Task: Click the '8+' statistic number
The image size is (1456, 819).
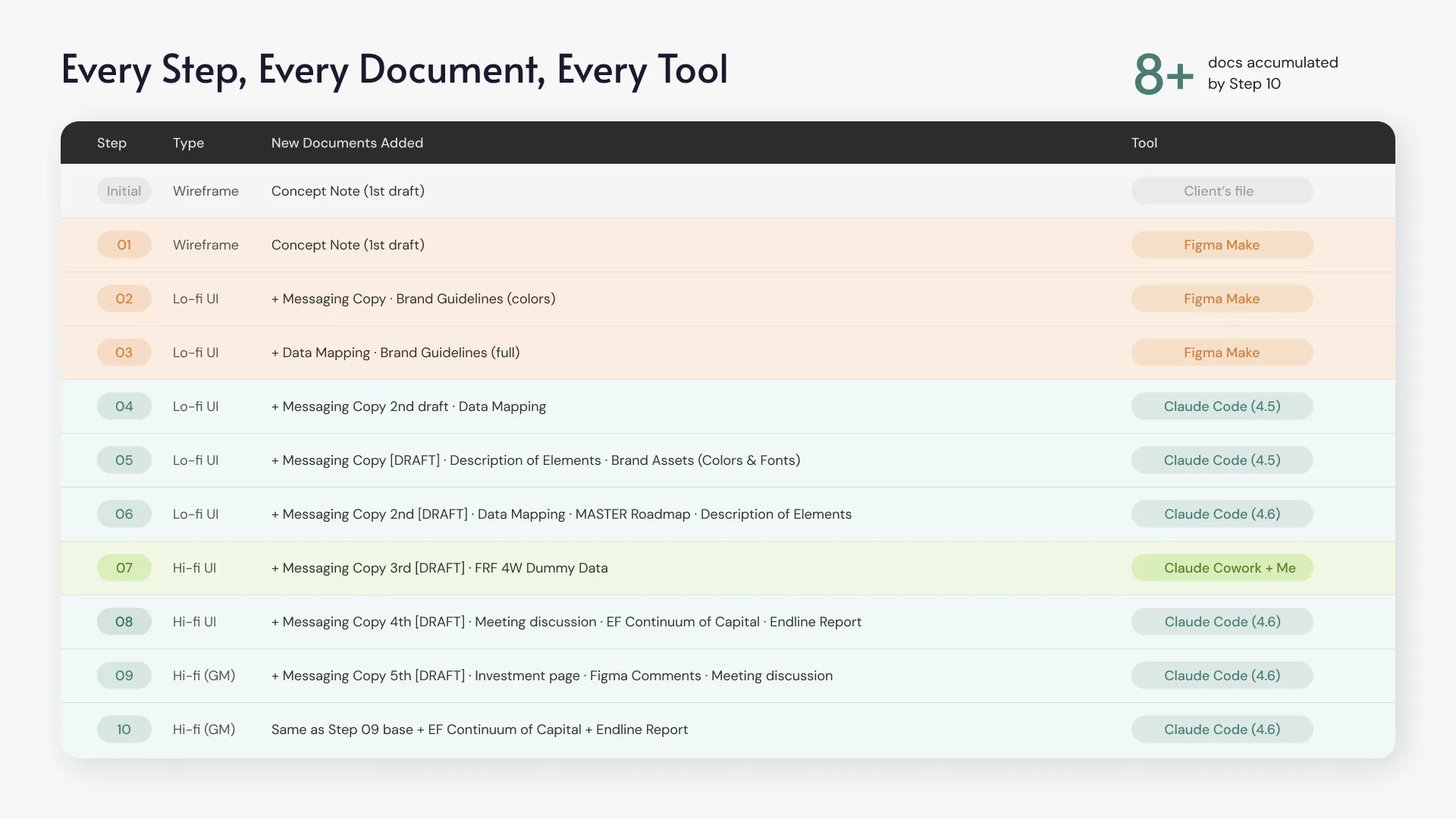Action: tap(1164, 74)
